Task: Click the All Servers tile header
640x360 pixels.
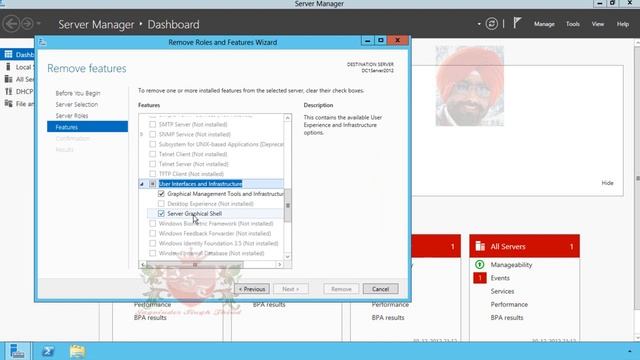Action: coord(524,246)
